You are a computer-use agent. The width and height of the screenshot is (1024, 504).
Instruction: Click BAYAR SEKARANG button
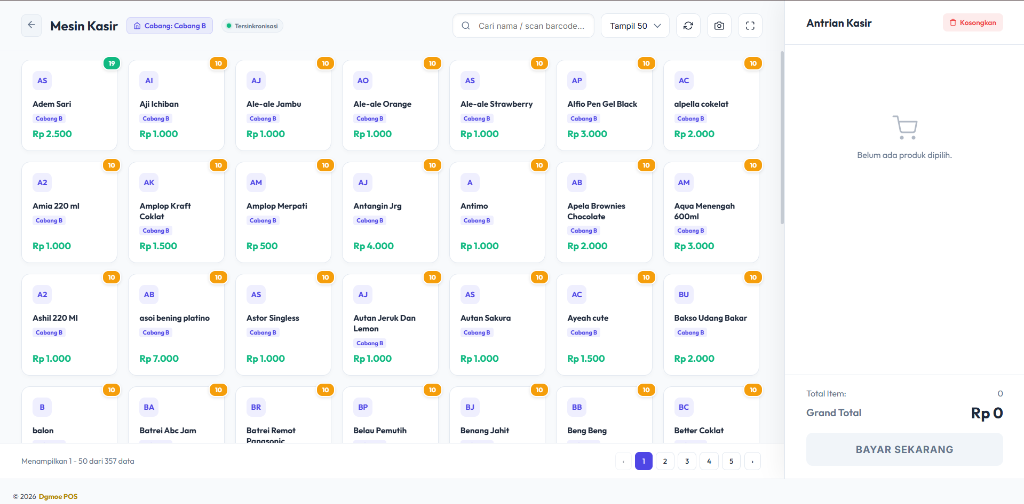pos(904,449)
